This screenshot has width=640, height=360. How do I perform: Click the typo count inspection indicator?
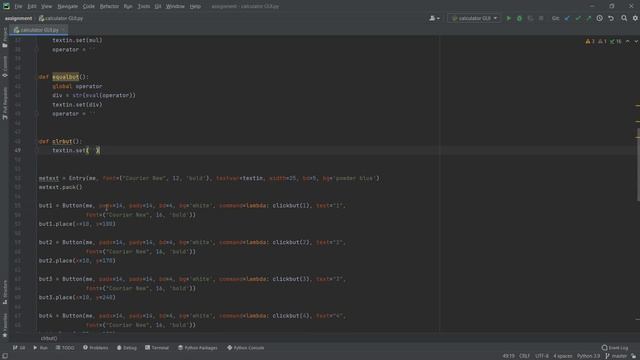coord(616,41)
